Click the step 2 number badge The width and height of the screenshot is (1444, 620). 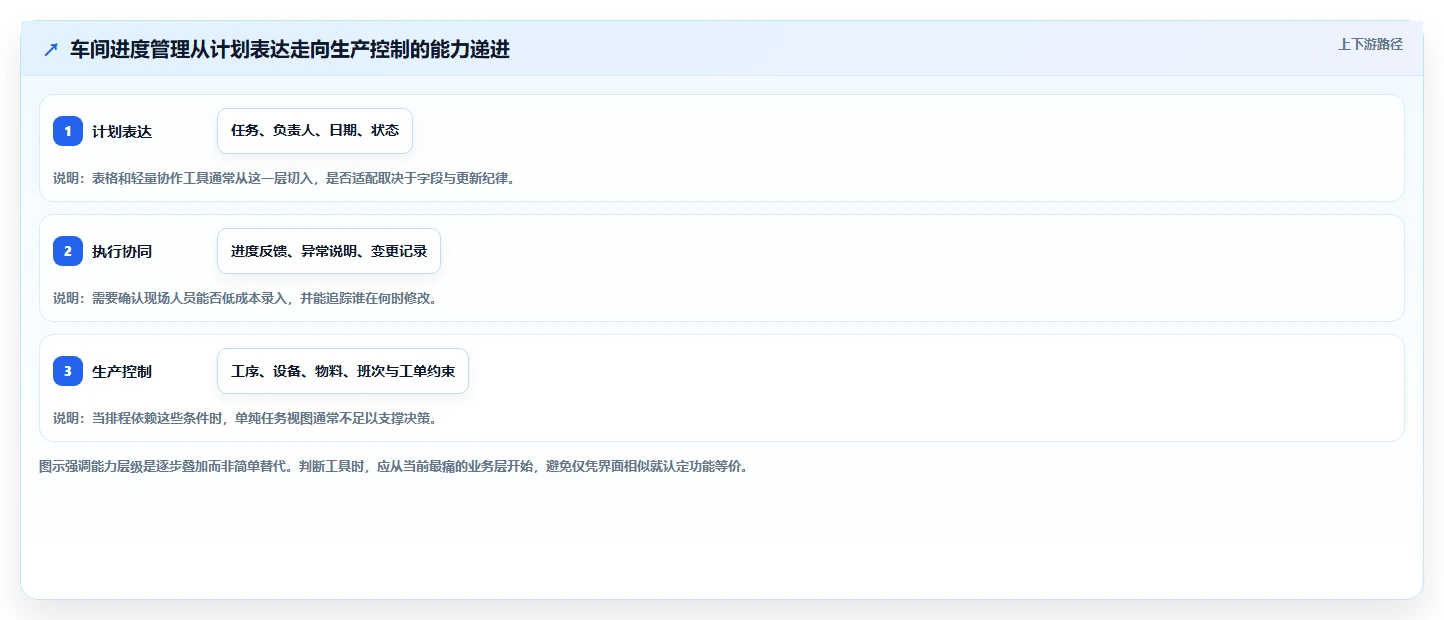(68, 251)
